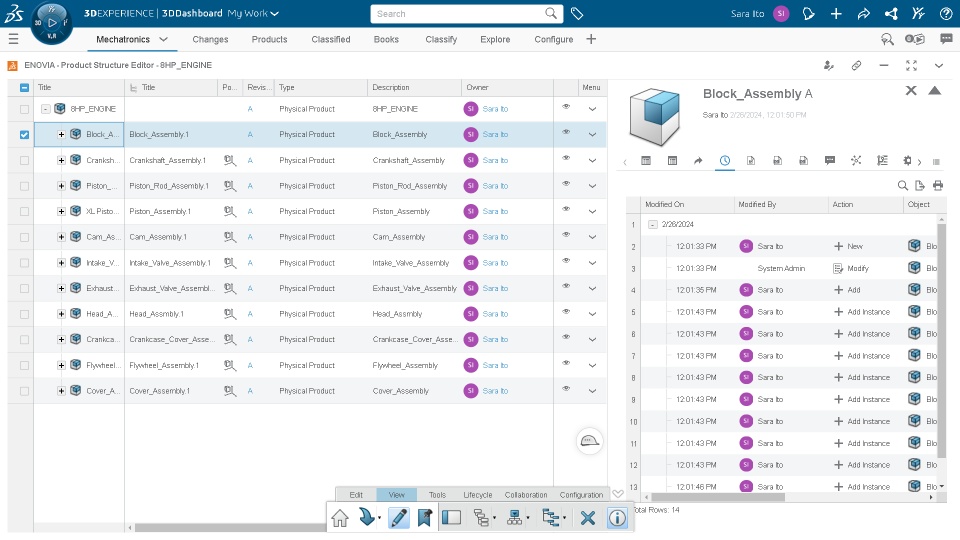Click the Home icon in the bottom toolbar
The width and height of the screenshot is (960, 540).
[x=340, y=518]
